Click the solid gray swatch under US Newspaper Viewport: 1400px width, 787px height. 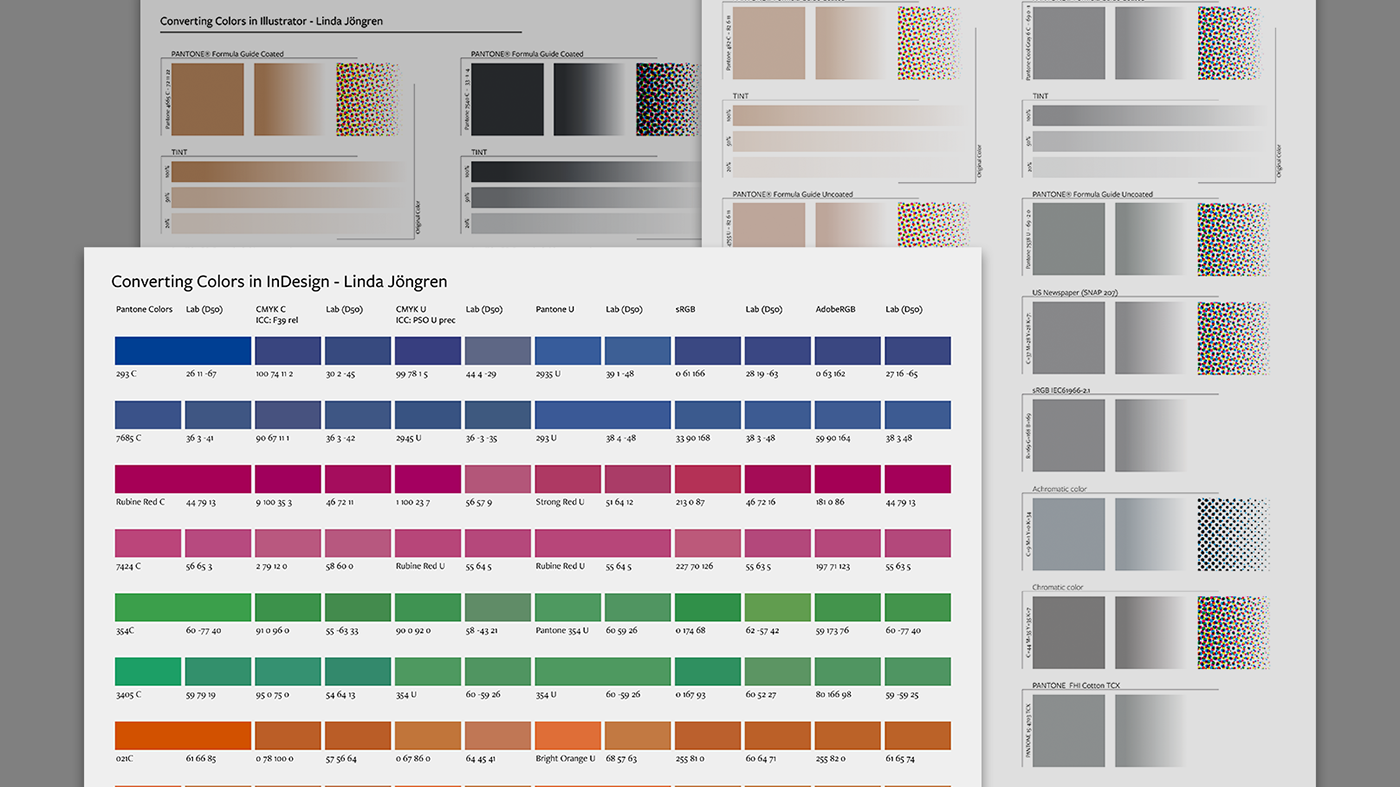[1068, 338]
